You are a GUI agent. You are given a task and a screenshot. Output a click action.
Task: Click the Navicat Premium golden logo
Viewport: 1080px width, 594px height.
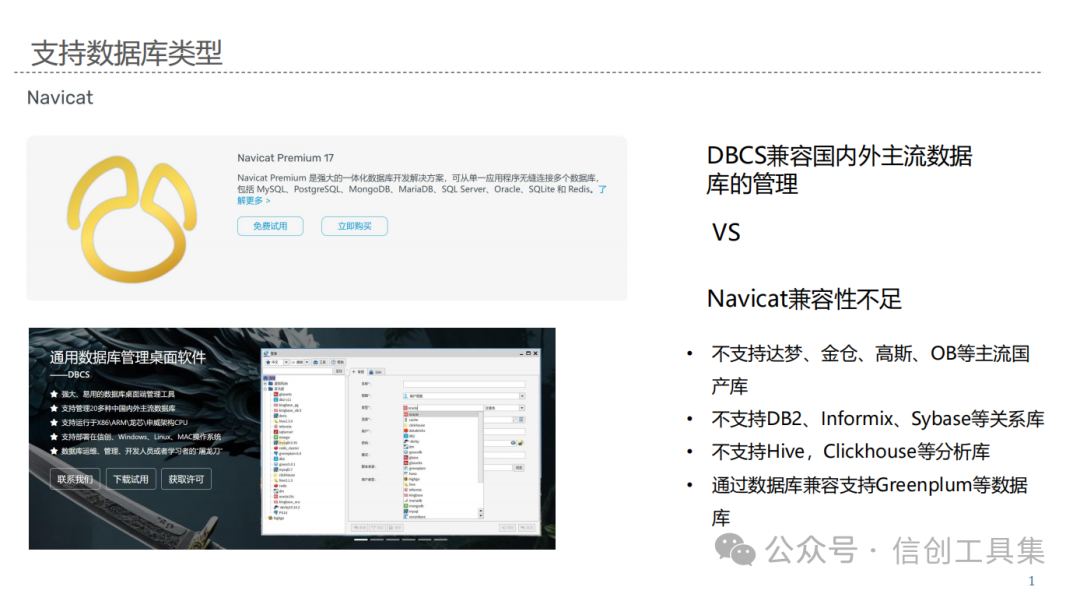coord(132,219)
